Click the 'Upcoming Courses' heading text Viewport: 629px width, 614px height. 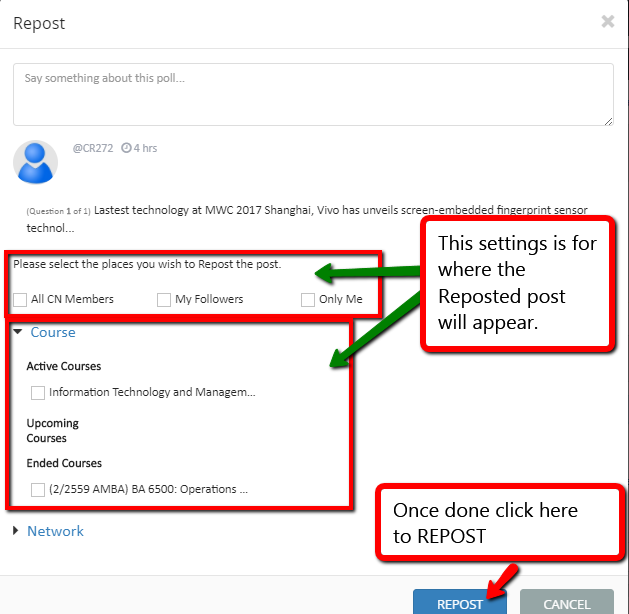coord(53,431)
